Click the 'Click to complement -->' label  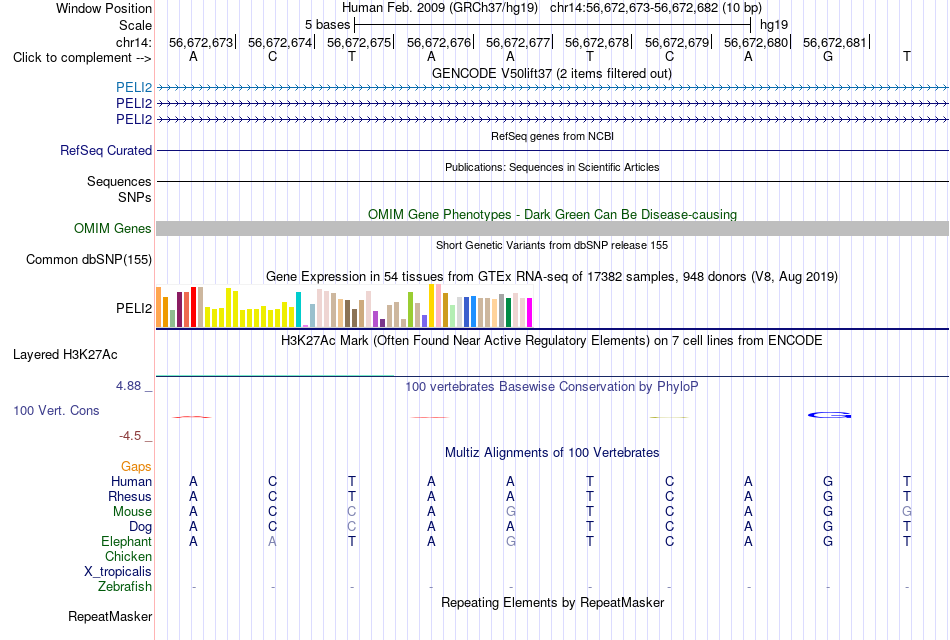(82, 58)
